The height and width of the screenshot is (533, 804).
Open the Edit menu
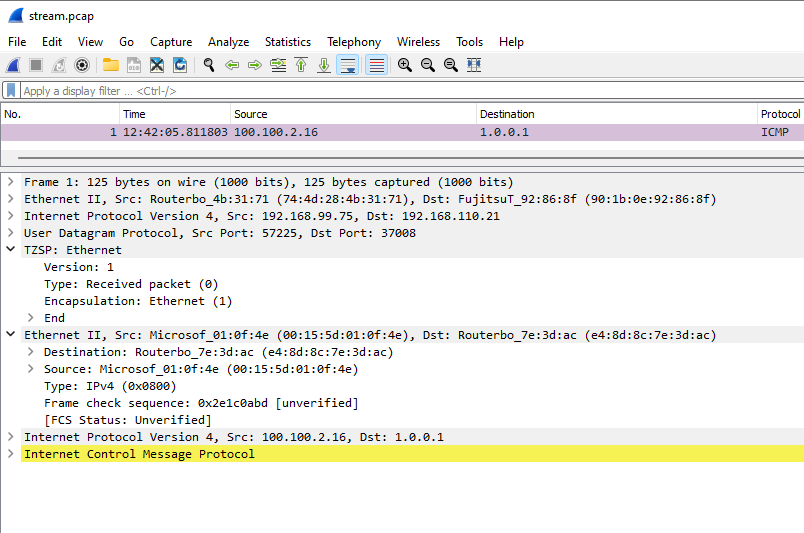[x=52, y=42]
